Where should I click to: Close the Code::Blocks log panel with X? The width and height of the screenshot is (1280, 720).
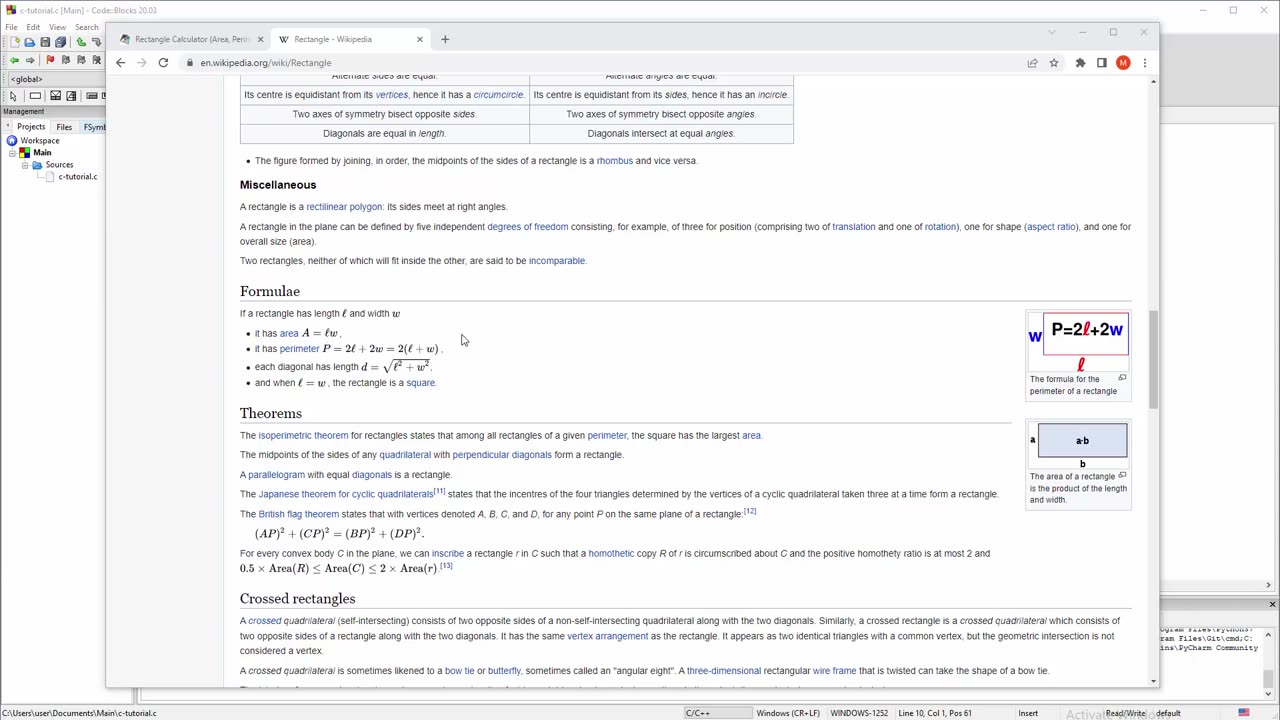1272,605
